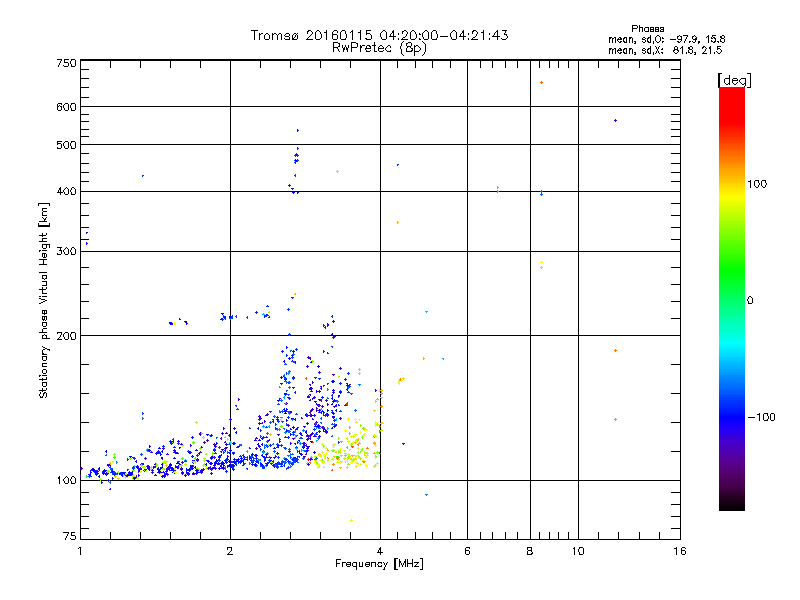The height and width of the screenshot is (600, 800).
Task: Click the subtitle 'RwPretec (8p)'
Action: pyautogui.click(x=379, y=48)
